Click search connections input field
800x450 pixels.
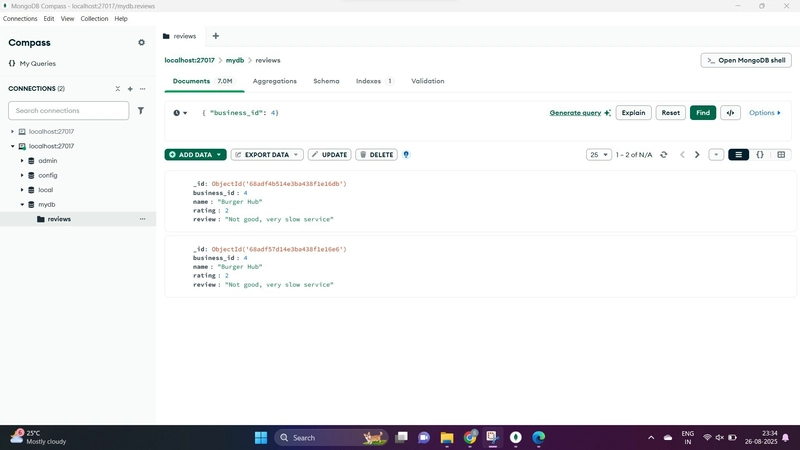point(68,110)
